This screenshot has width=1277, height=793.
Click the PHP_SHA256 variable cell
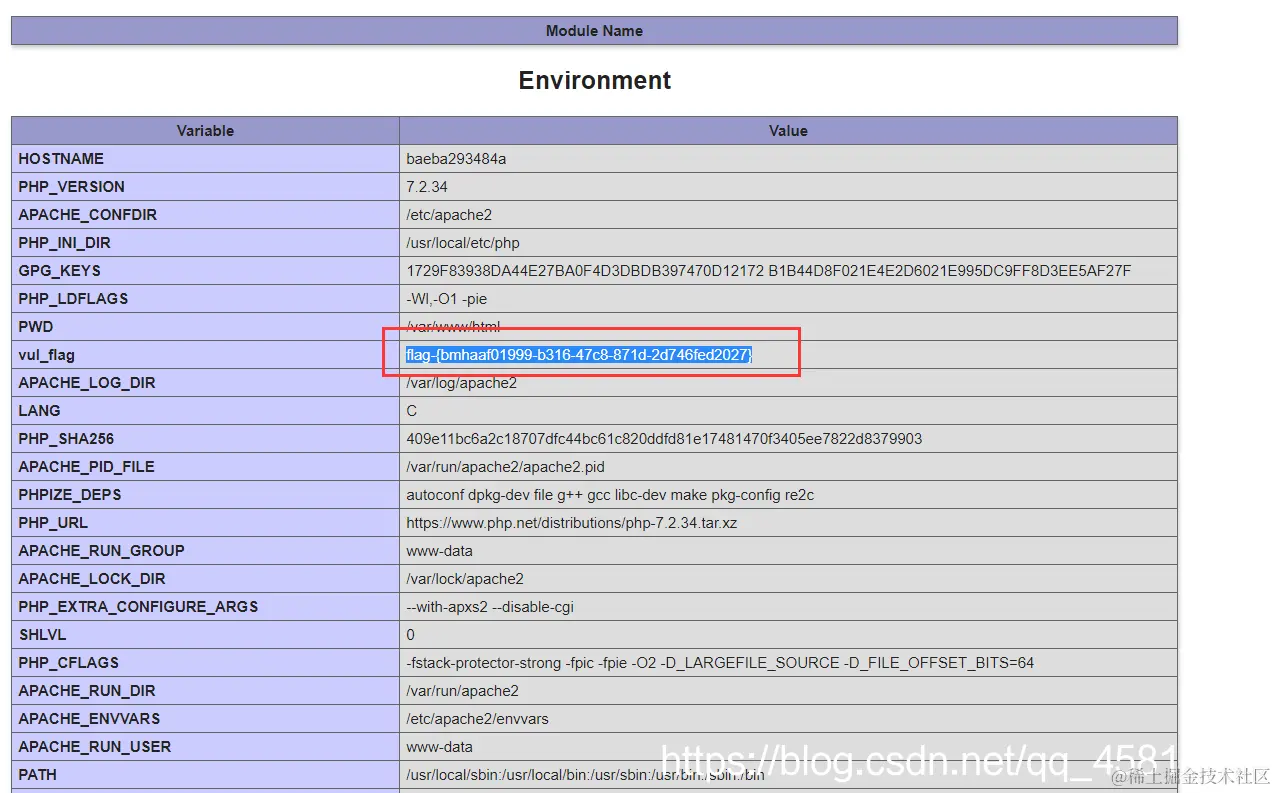tap(205, 439)
